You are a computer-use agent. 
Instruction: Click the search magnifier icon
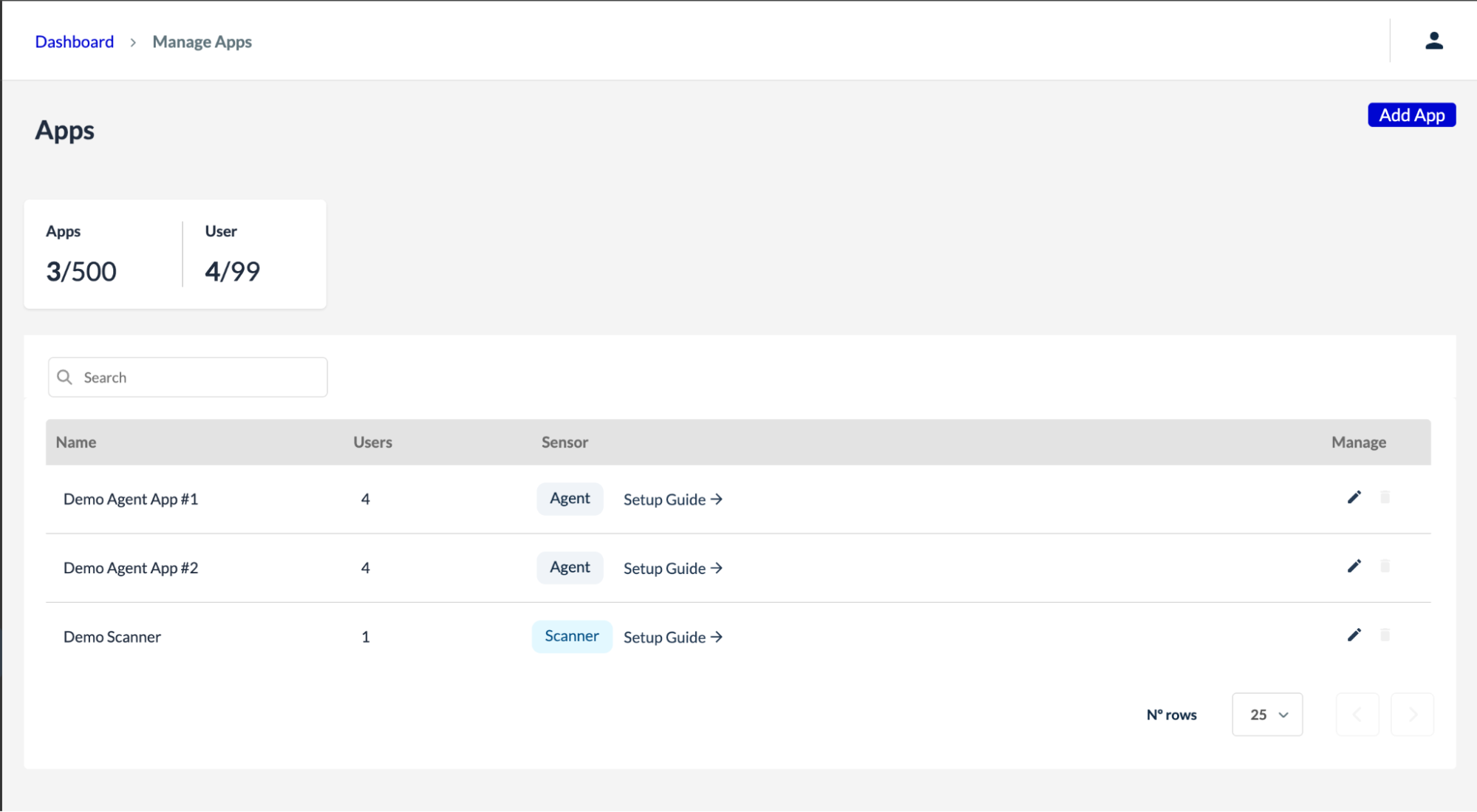[x=65, y=377]
